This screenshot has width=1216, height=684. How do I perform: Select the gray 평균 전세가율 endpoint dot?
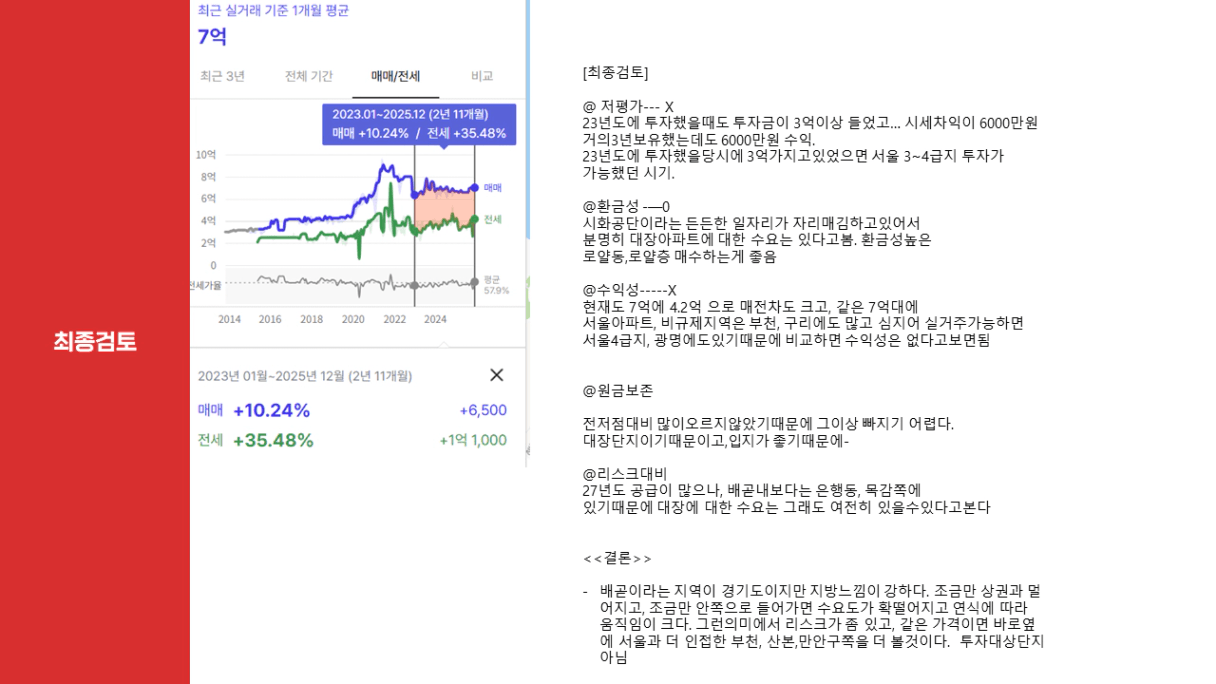474,283
